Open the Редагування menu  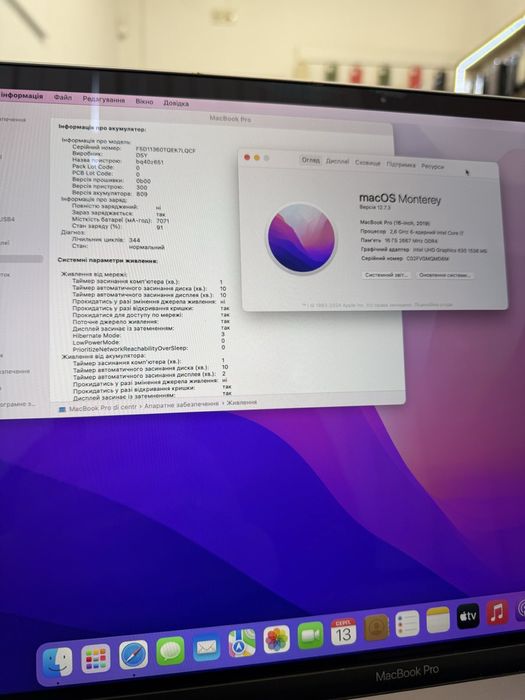tap(104, 99)
